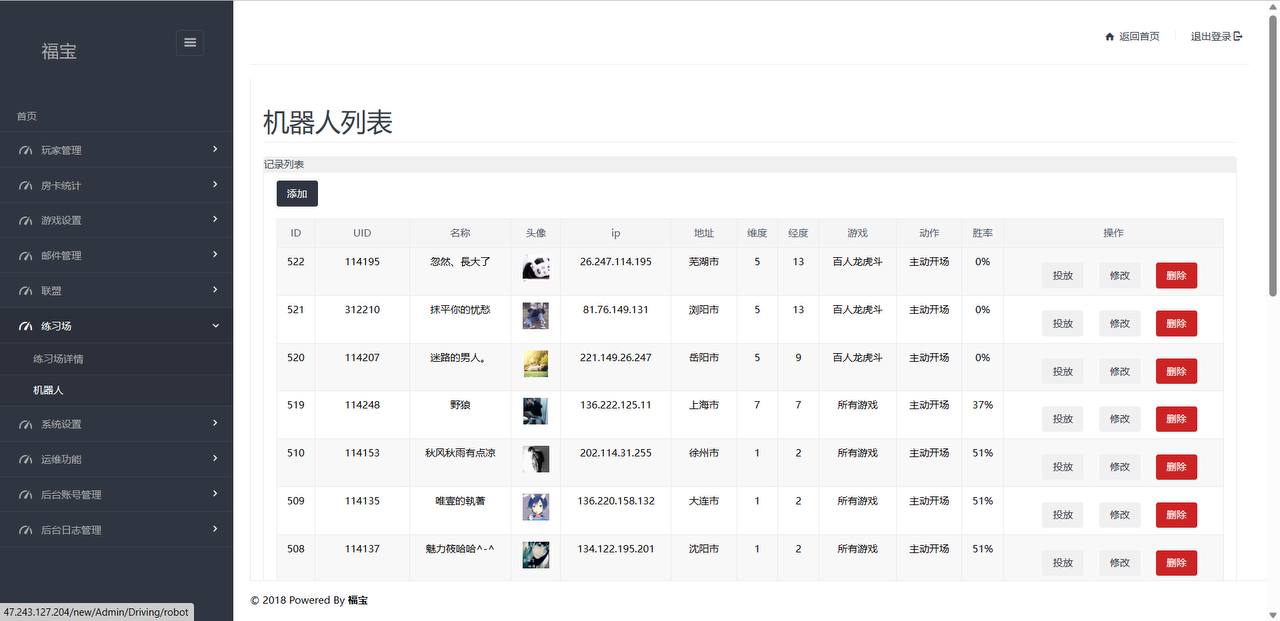Click the logout icon next to 退出登录
This screenshot has width=1280, height=621.
click(1238, 37)
